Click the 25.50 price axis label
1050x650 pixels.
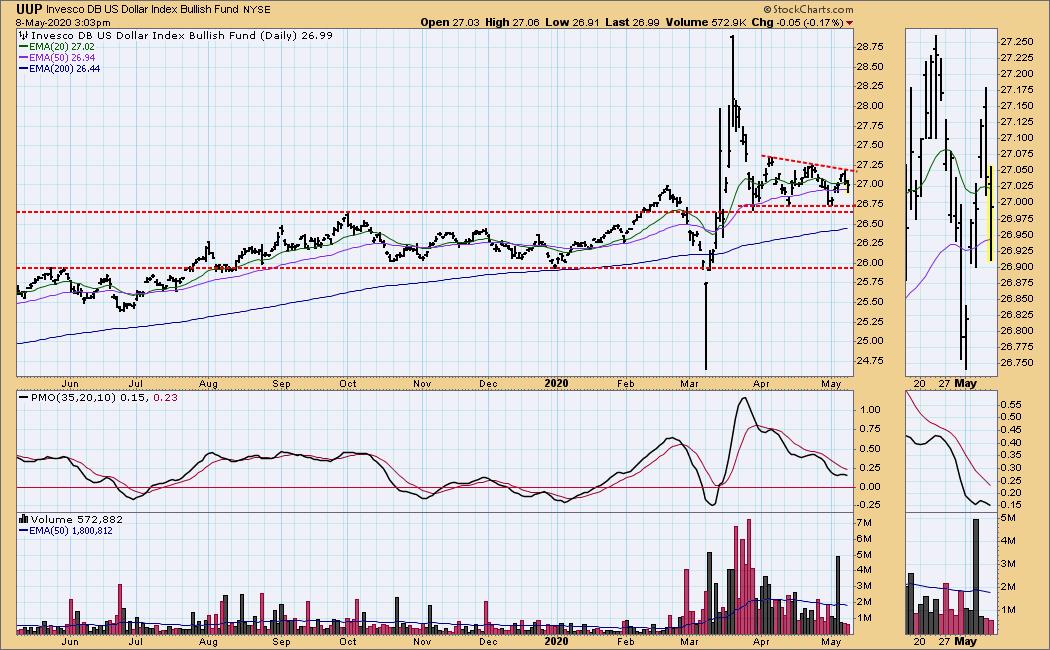pyautogui.click(x=869, y=301)
